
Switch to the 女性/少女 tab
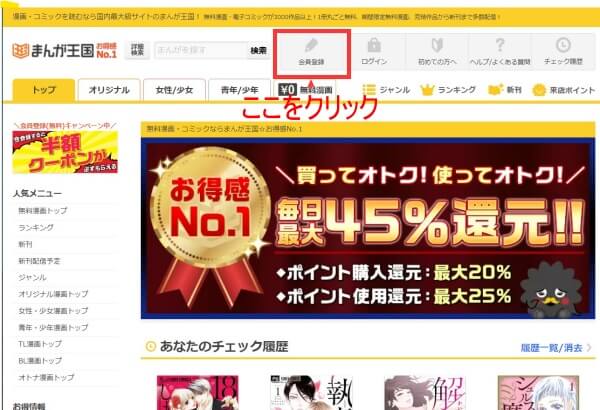click(x=174, y=90)
